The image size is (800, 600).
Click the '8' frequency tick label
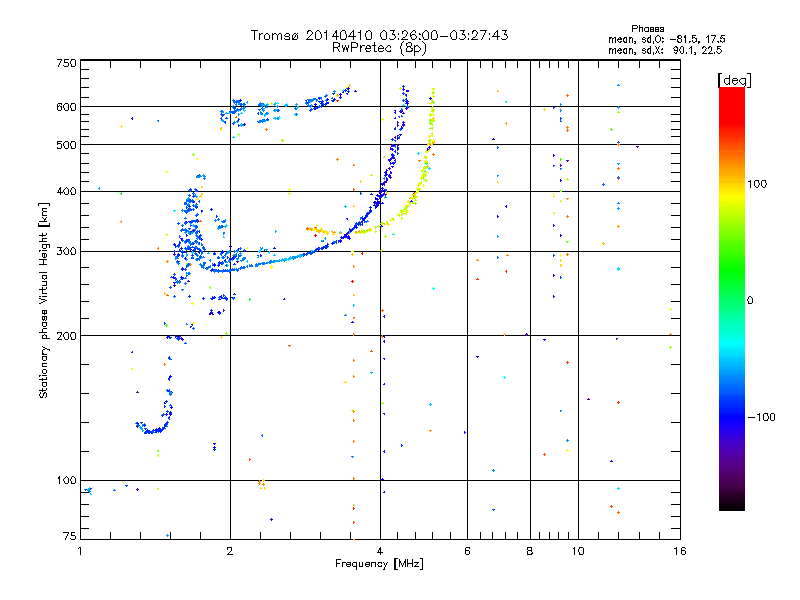[530, 551]
